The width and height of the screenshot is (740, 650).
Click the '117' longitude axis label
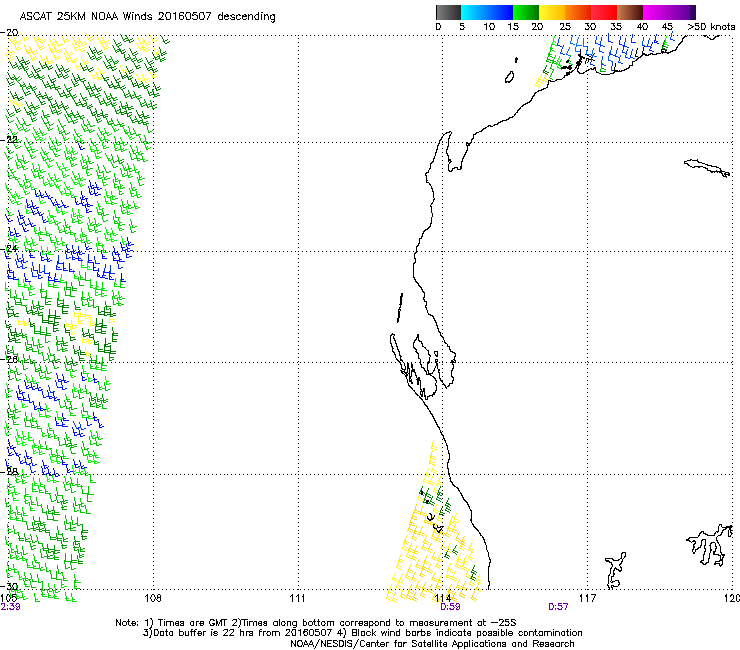pos(588,598)
